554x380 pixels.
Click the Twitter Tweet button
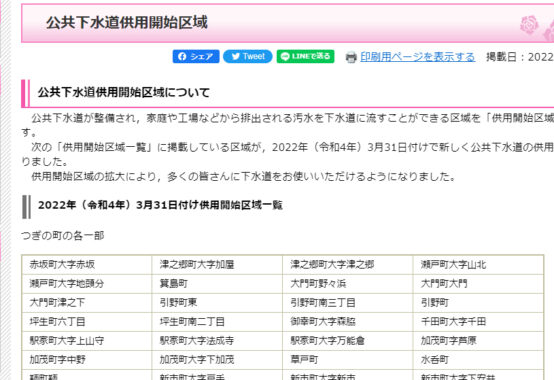click(248, 57)
